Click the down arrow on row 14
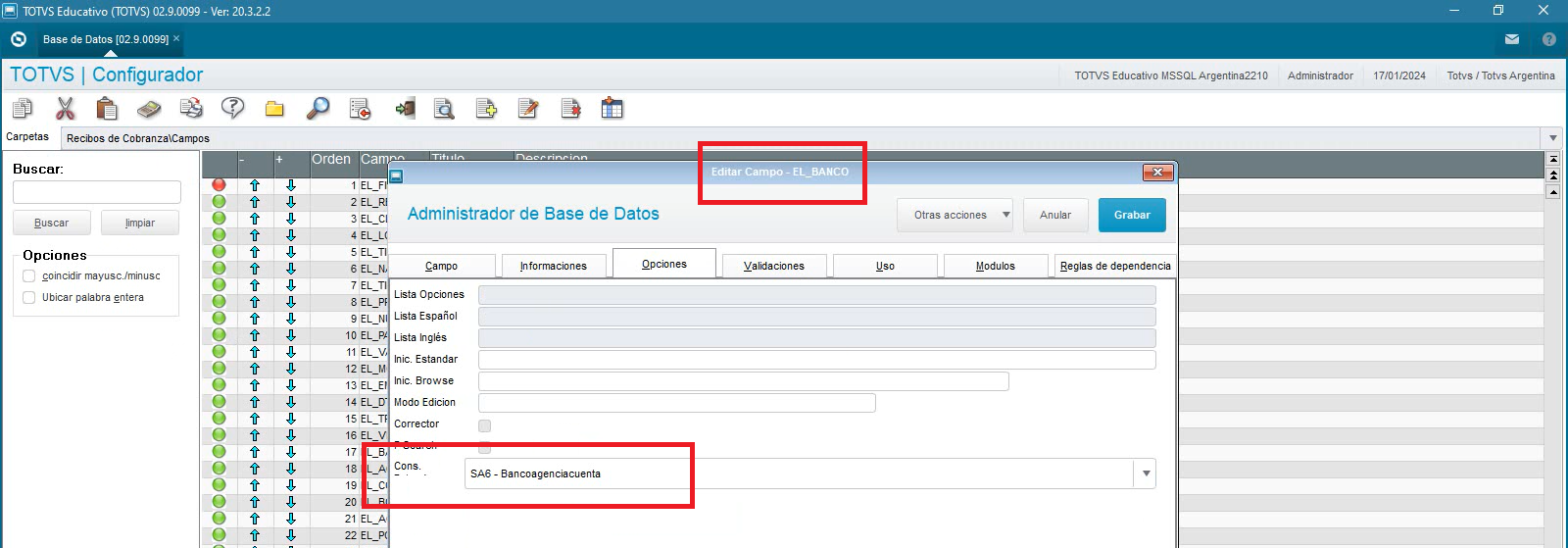 [291, 402]
